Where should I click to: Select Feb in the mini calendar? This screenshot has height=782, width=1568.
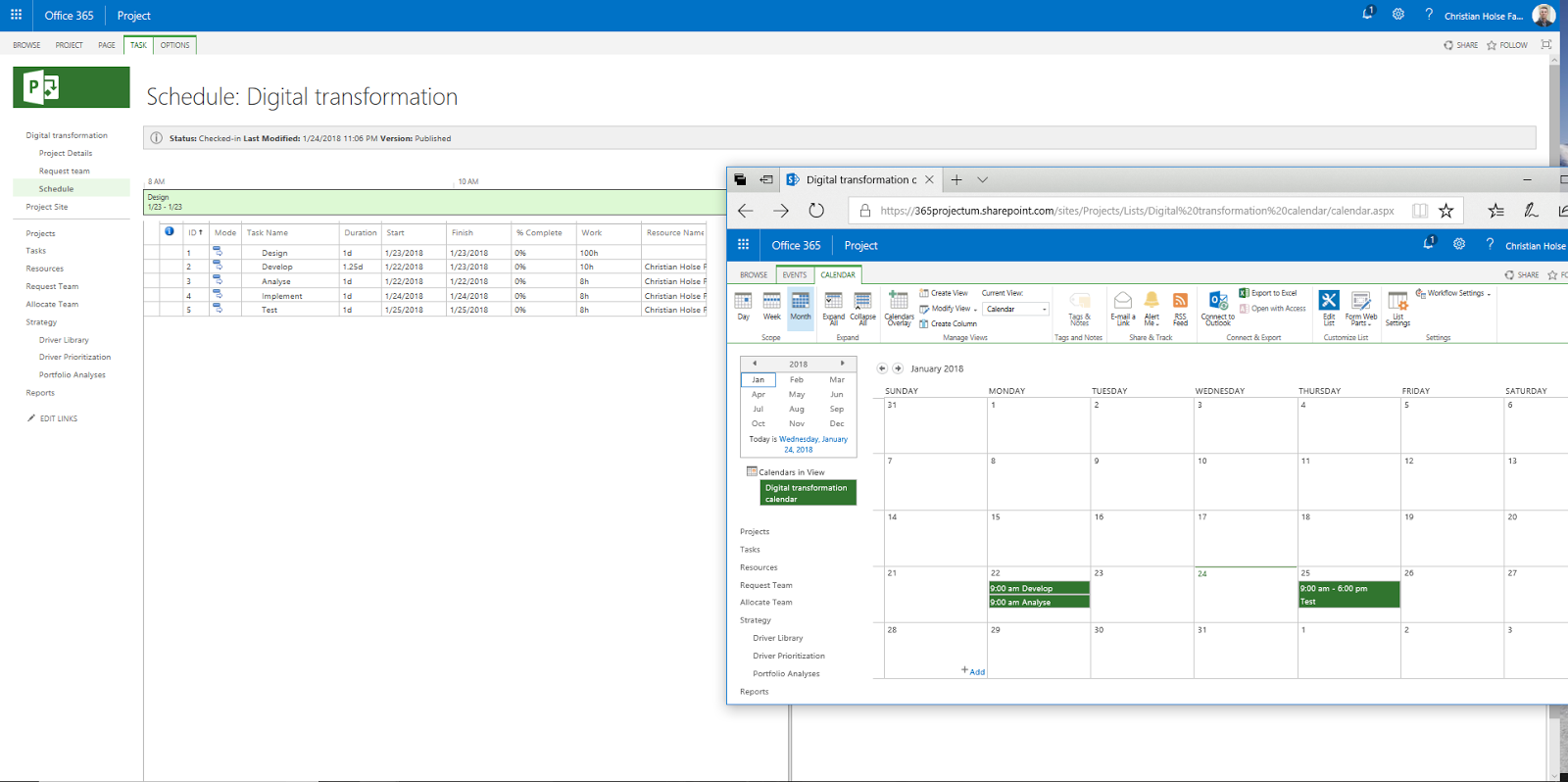coord(797,380)
